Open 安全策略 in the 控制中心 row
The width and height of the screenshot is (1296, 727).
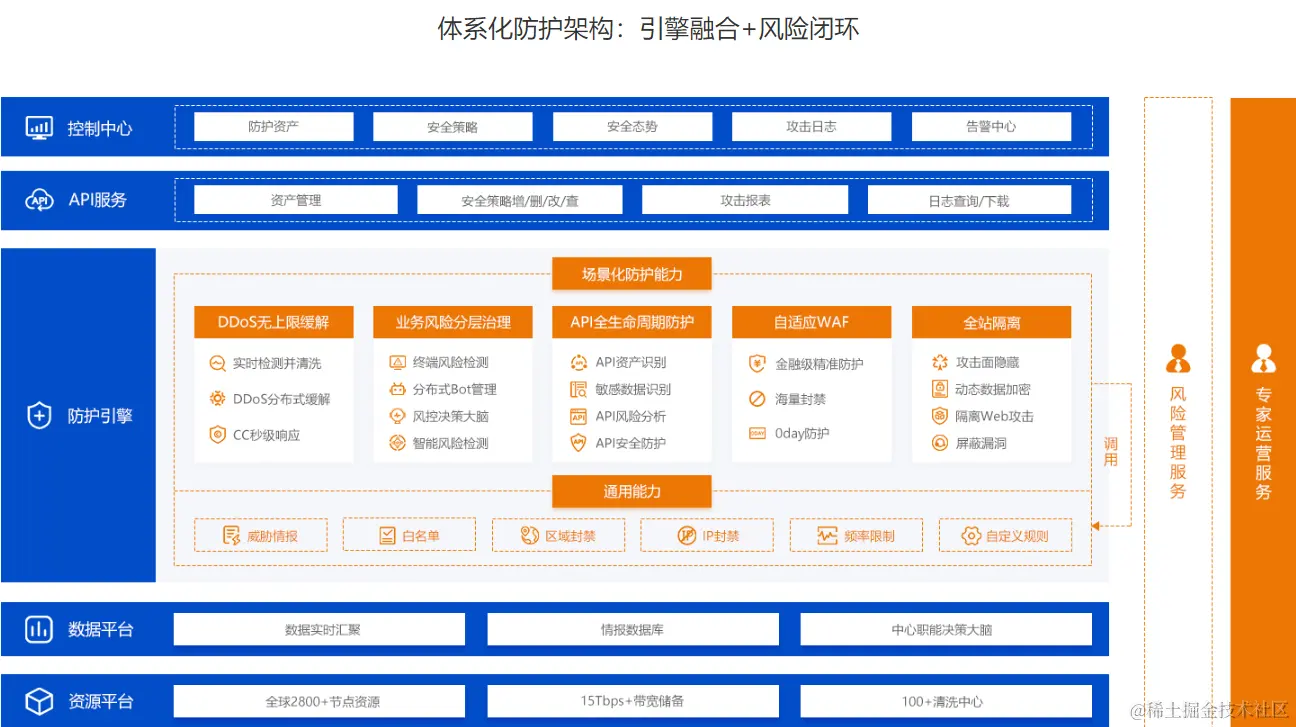(x=453, y=127)
